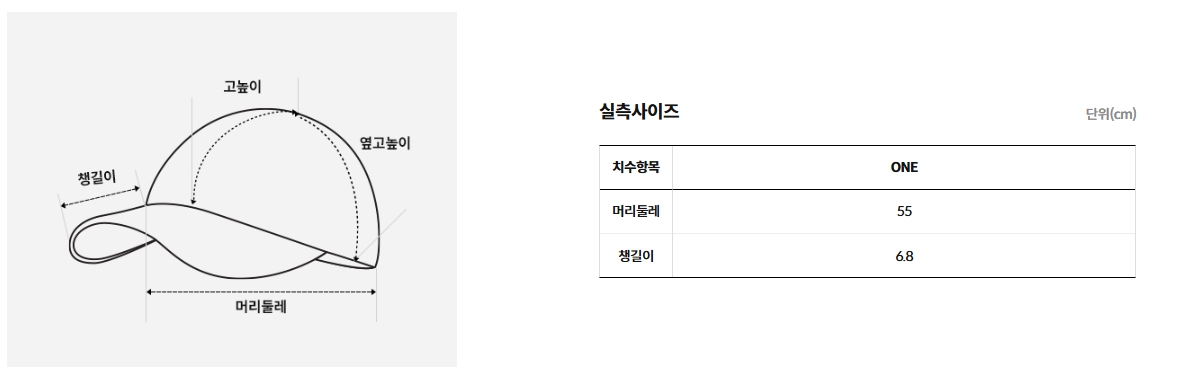Click the ONE size column header
The image size is (1186, 377).
coord(904,167)
